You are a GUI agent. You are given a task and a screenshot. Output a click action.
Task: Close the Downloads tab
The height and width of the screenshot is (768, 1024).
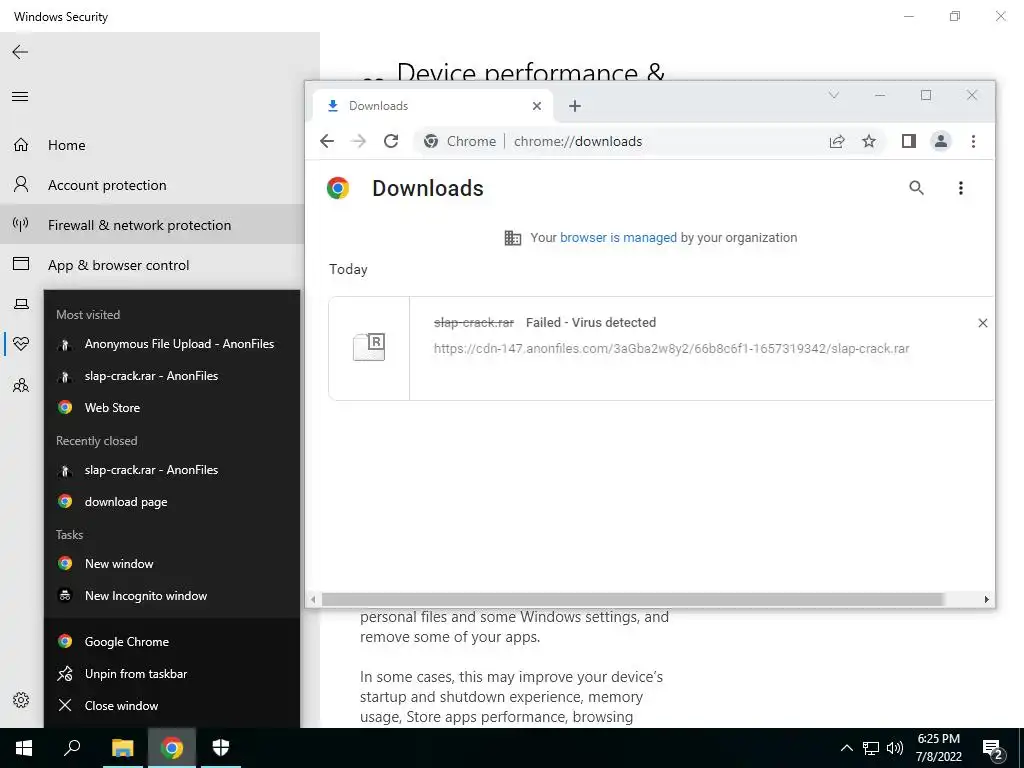(x=537, y=106)
